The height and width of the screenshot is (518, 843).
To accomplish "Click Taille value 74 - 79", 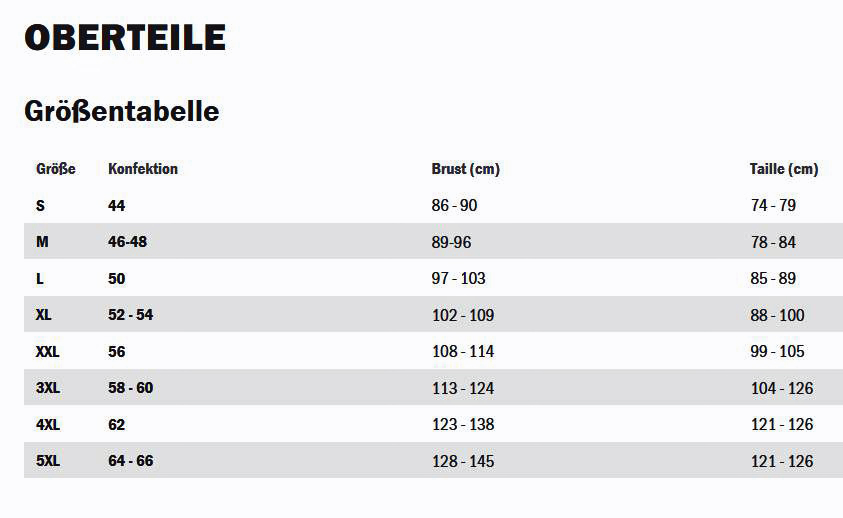I will click(773, 205).
